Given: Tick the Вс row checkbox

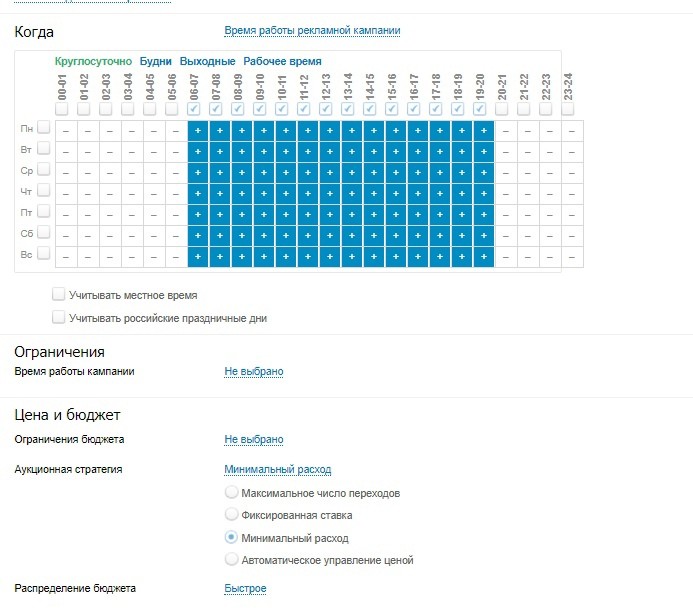Looking at the screenshot, I should coord(43,256).
